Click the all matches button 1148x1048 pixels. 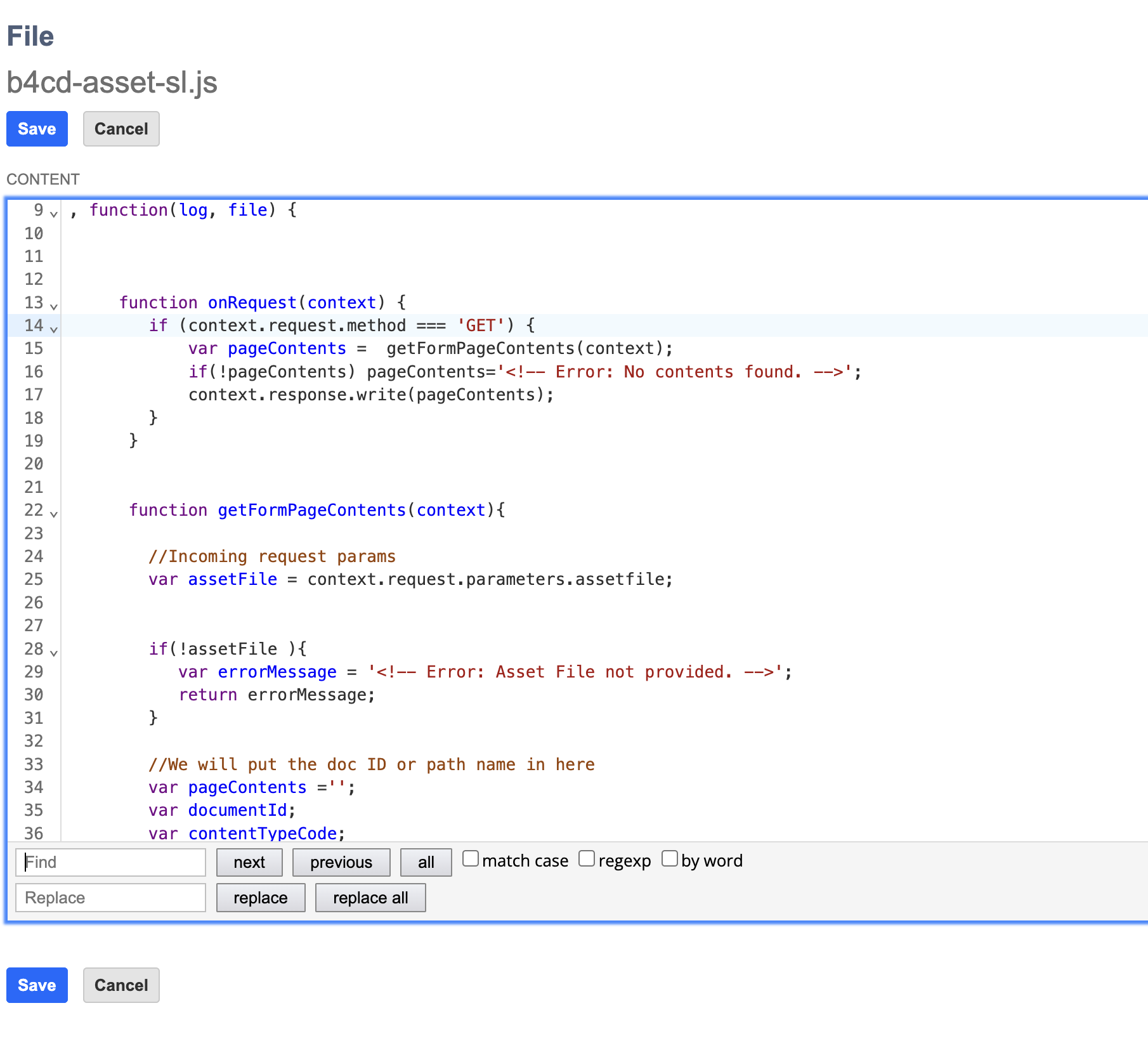pyautogui.click(x=426, y=862)
